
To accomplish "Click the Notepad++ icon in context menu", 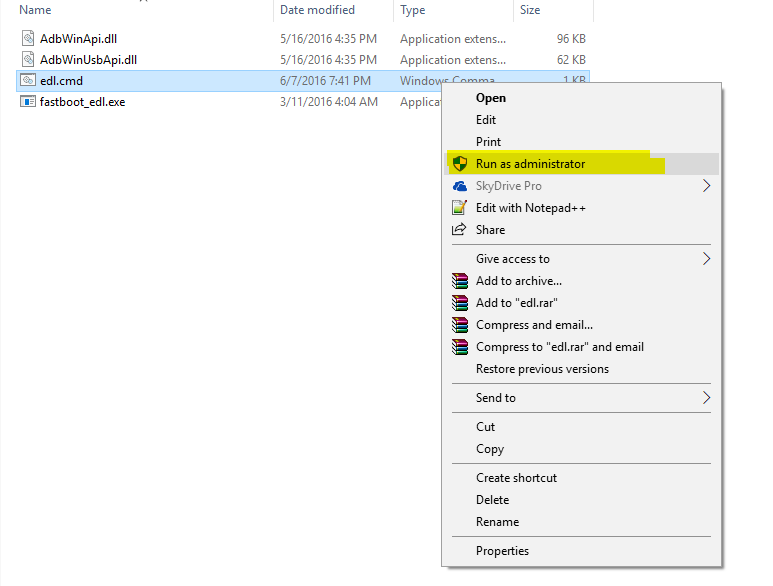I will (460, 208).
